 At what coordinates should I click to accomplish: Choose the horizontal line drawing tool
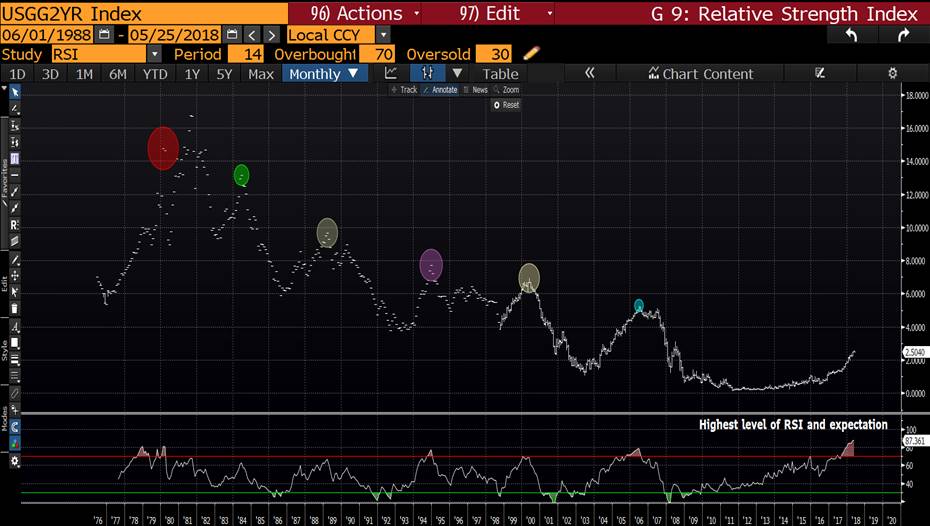coord(15,175)
